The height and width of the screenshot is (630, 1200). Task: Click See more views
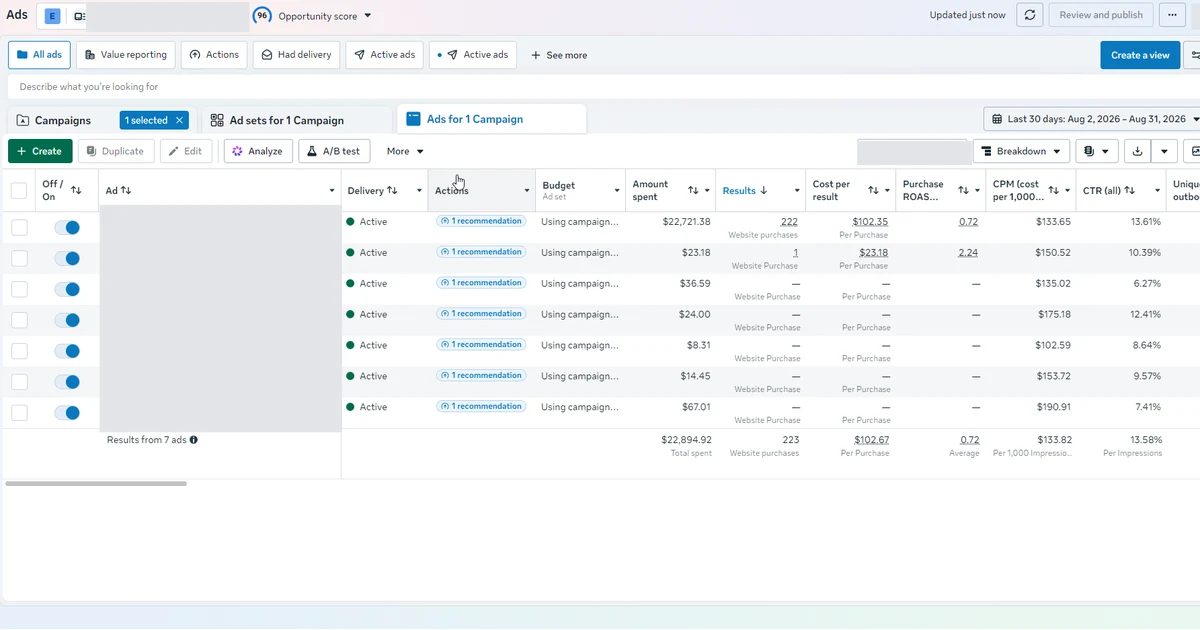[x=559, y=55]
